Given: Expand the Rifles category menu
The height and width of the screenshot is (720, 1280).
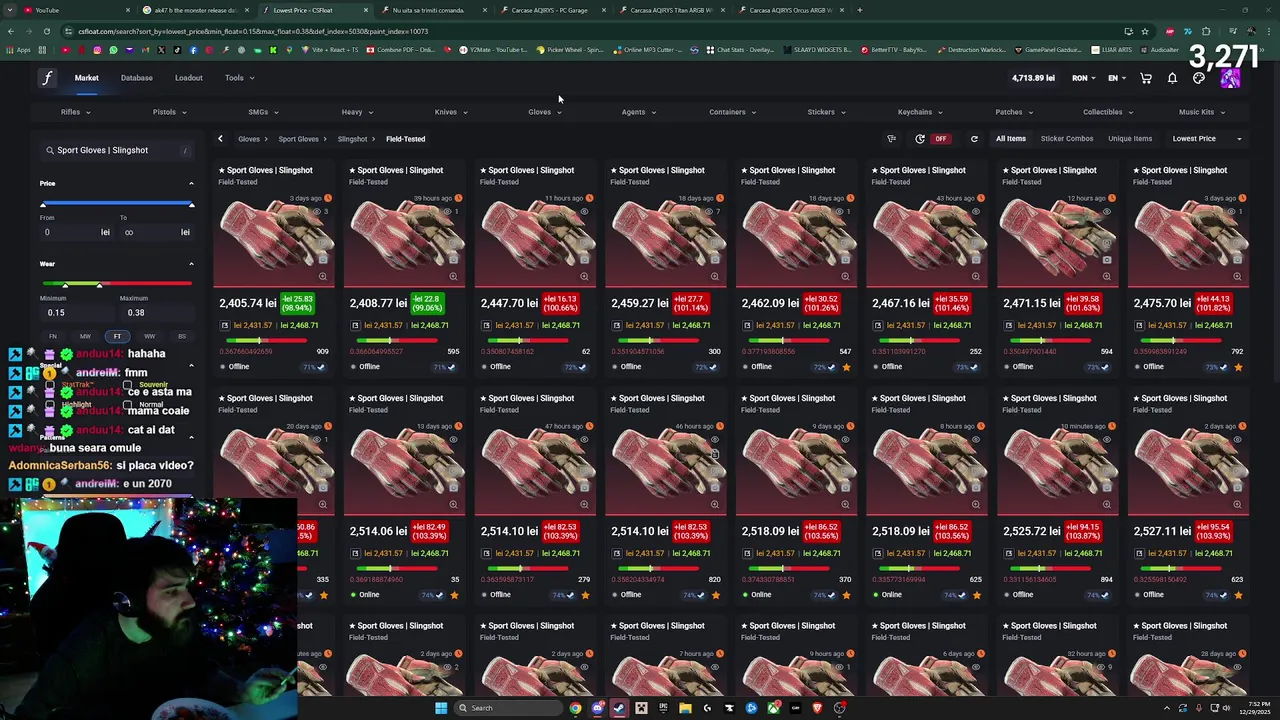Looking at the screenshot, I should [x=76, y=112].
